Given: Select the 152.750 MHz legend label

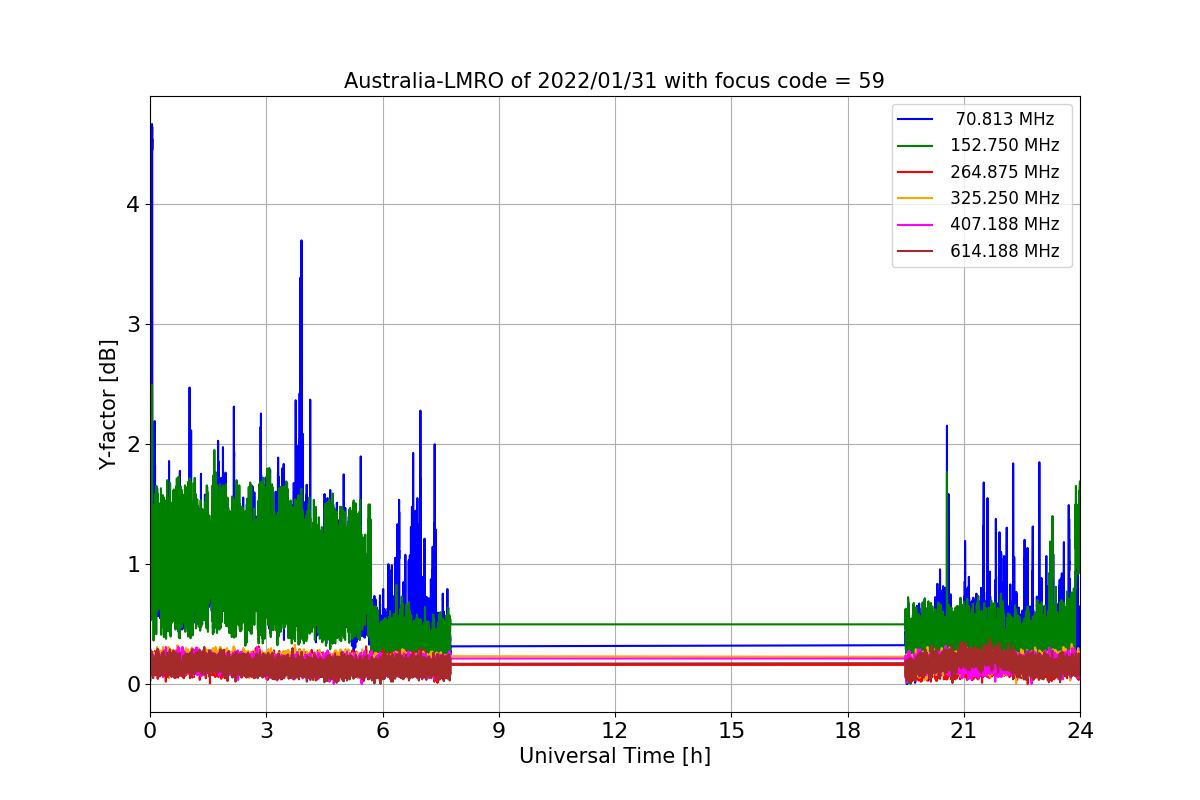Looking at the screenshot, I should coord(1005,145).
